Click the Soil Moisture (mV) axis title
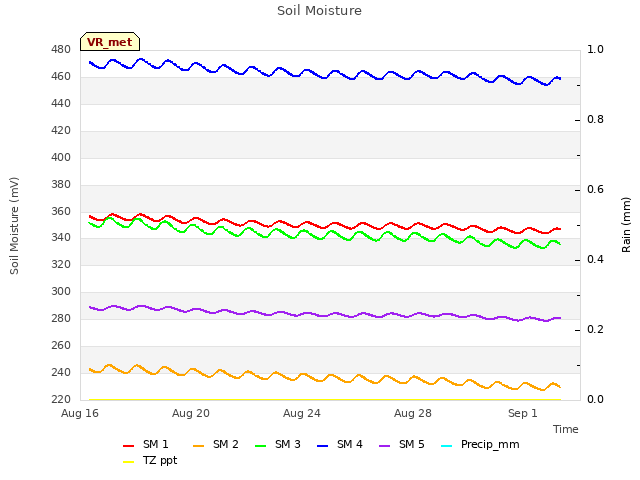 point(15,226)
